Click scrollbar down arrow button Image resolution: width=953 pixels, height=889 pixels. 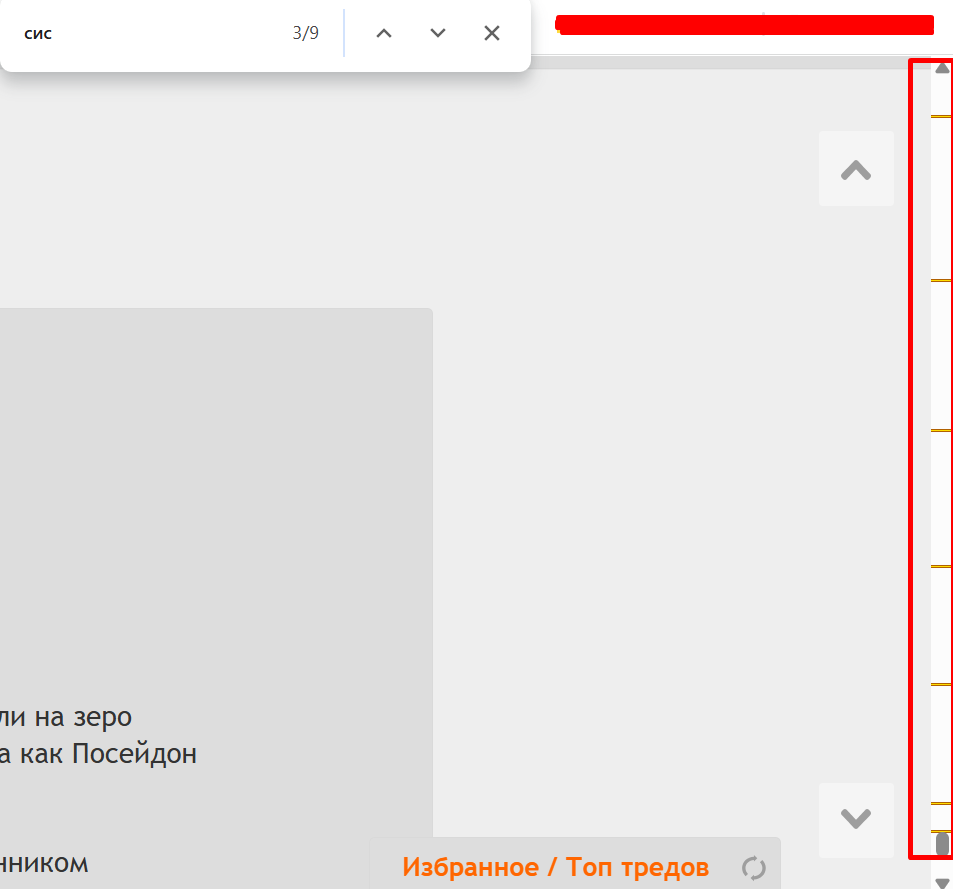[942, 882]
